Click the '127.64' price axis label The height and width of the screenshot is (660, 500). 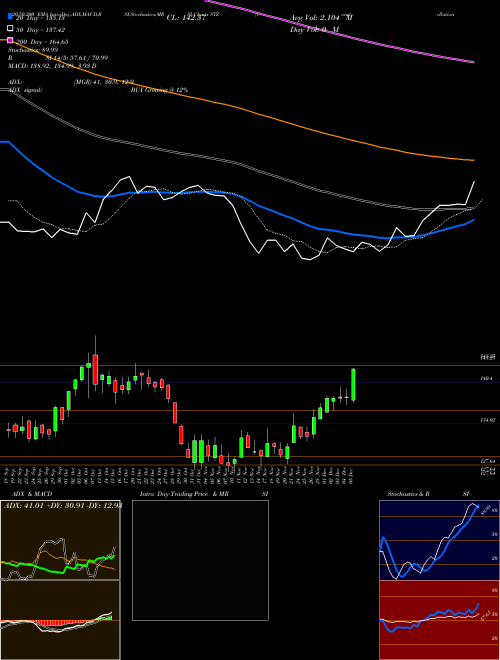point(489,461)
